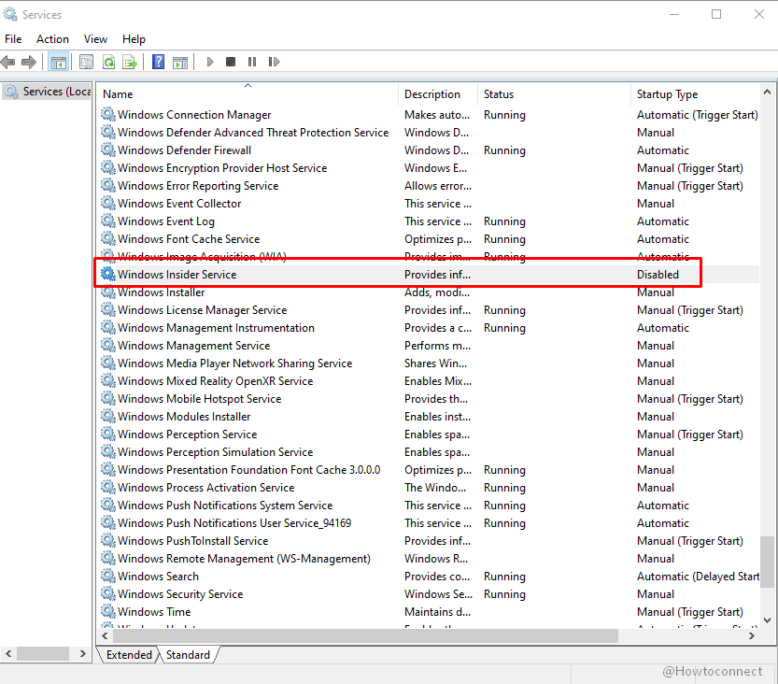Click the Pause Service icon

click(252, 62)
